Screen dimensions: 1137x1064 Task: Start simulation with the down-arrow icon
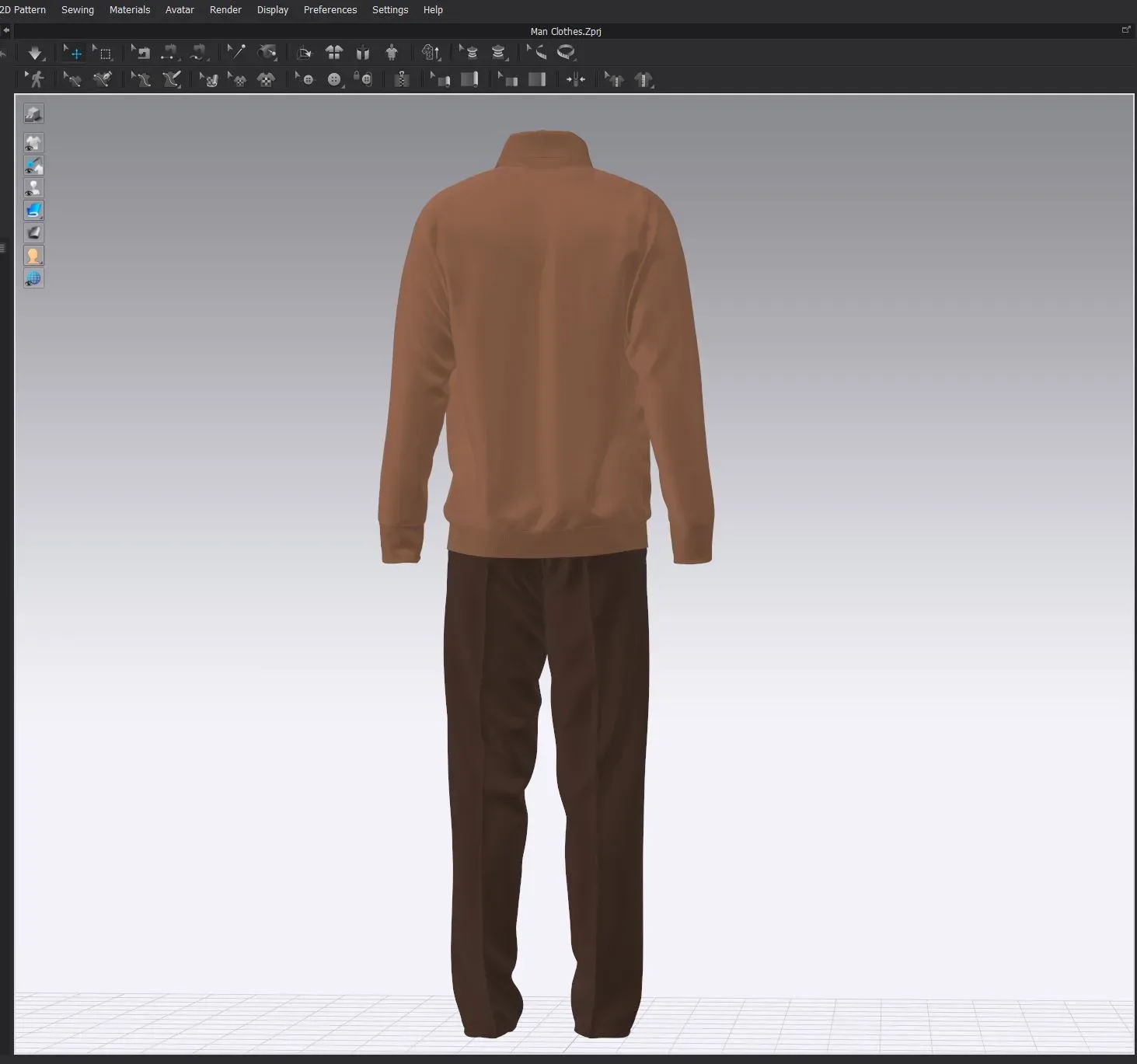click(35, 53)
